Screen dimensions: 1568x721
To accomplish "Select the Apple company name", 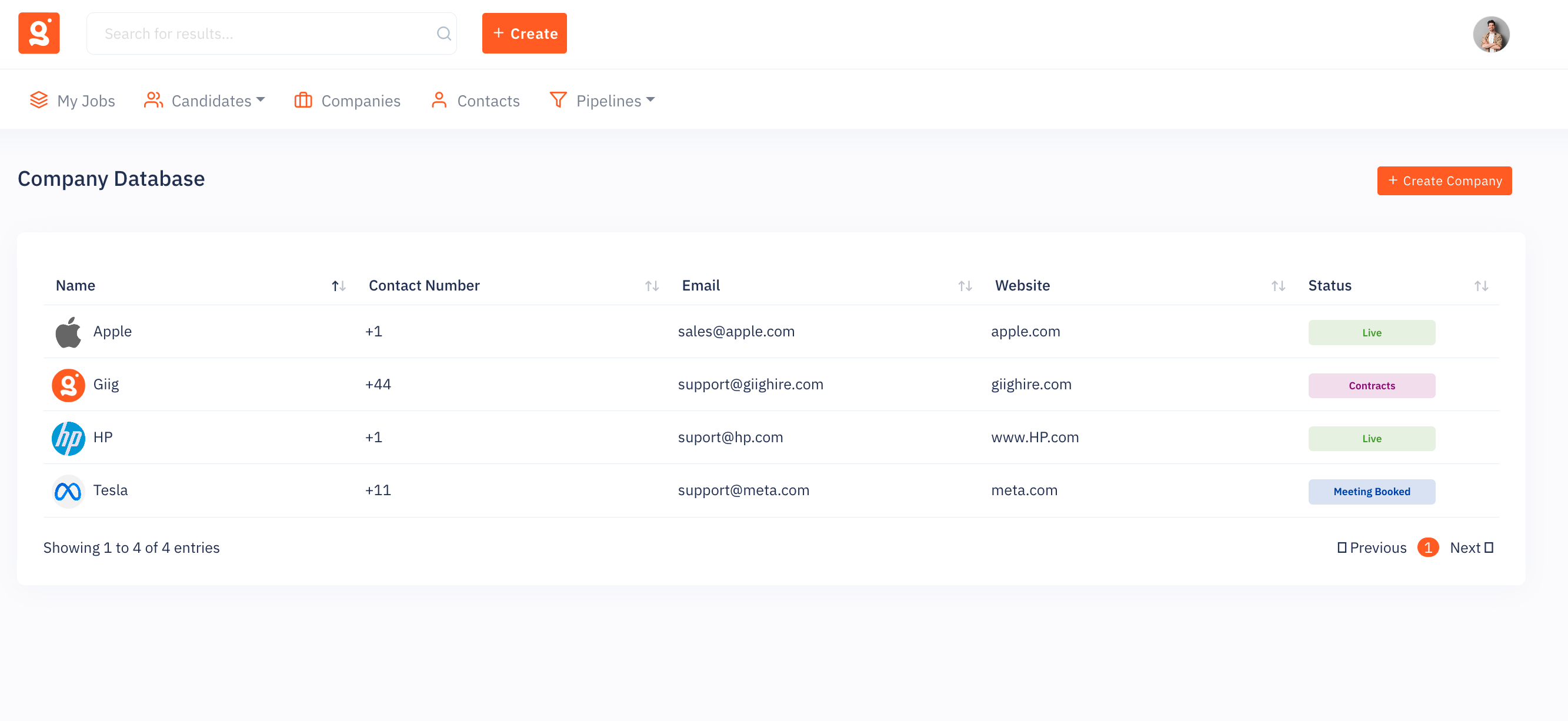I will [112, 332].
